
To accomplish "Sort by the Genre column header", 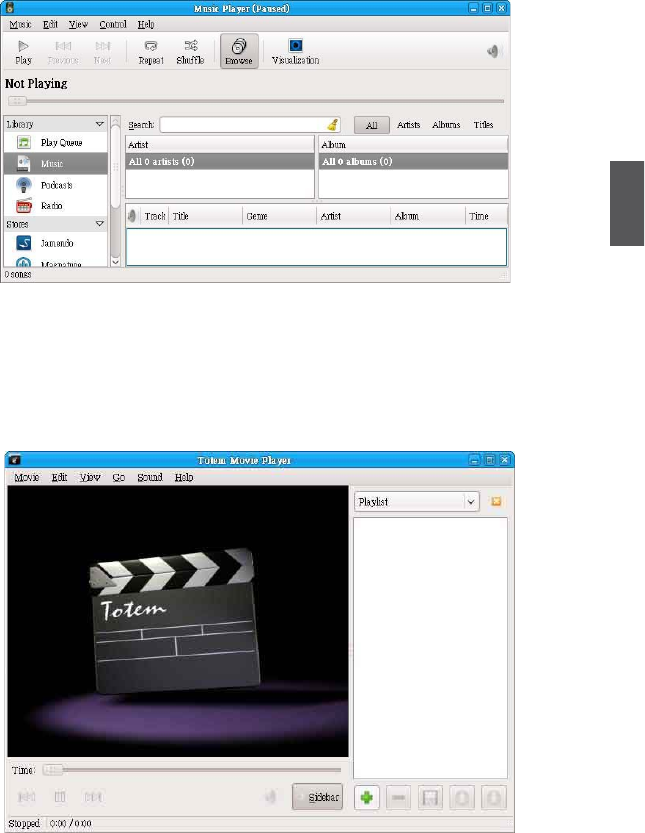I will 279,216.
